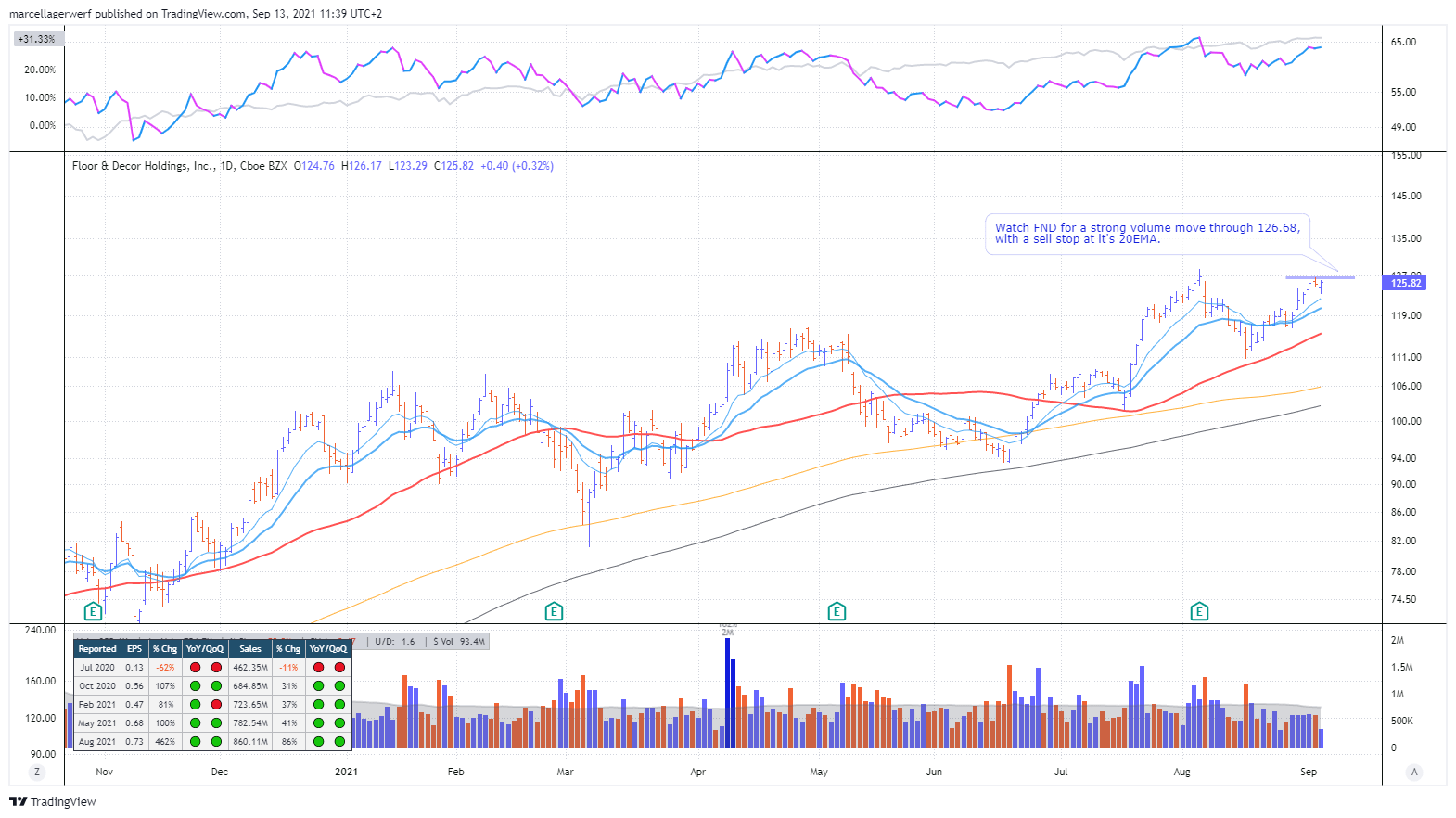Click the 462% EPS change cell
Image resolution: width=1456 pixels, height=818 pixels.
pos(165,741)
